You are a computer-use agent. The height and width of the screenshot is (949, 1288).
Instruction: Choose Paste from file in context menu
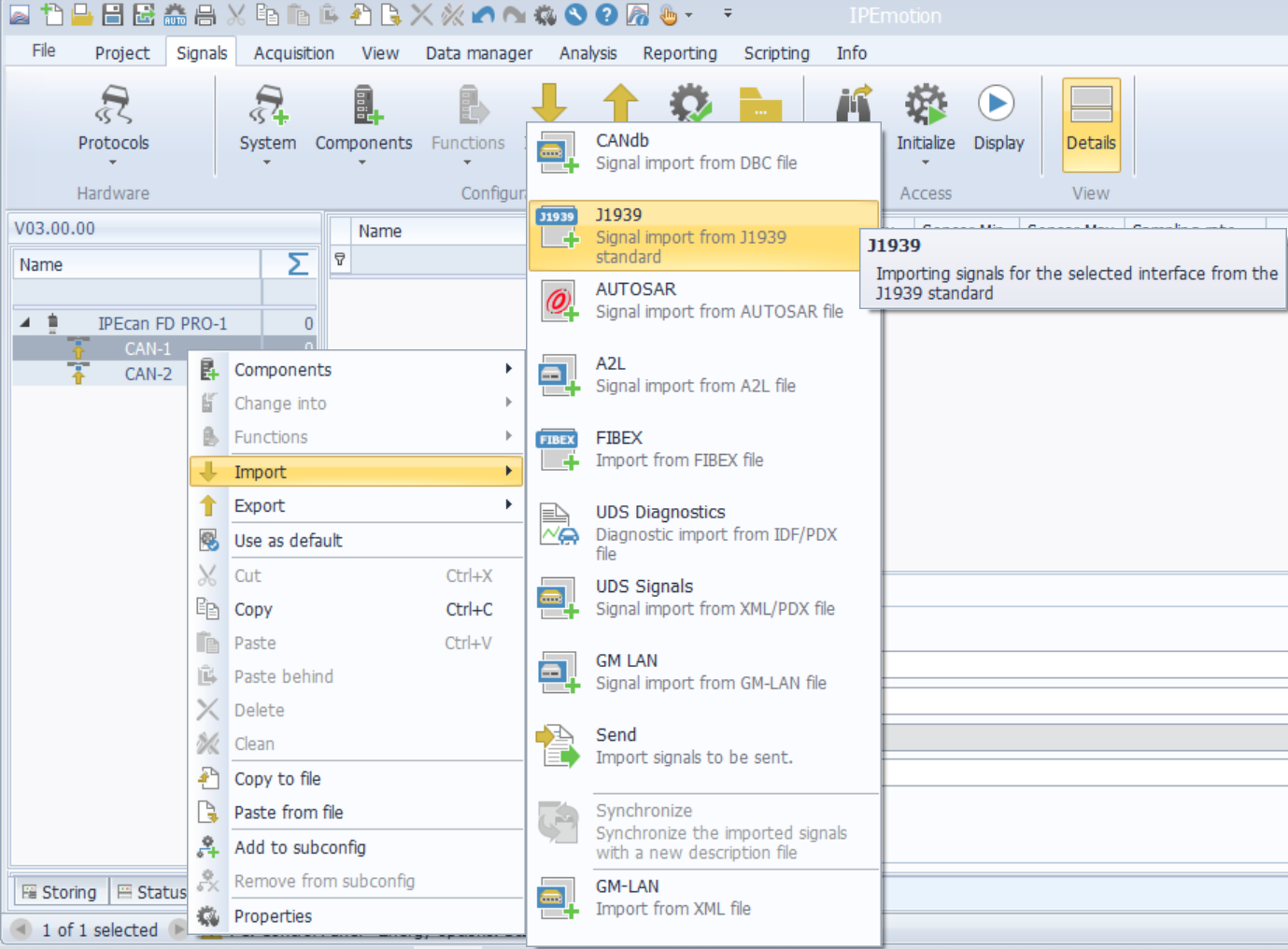356,813
